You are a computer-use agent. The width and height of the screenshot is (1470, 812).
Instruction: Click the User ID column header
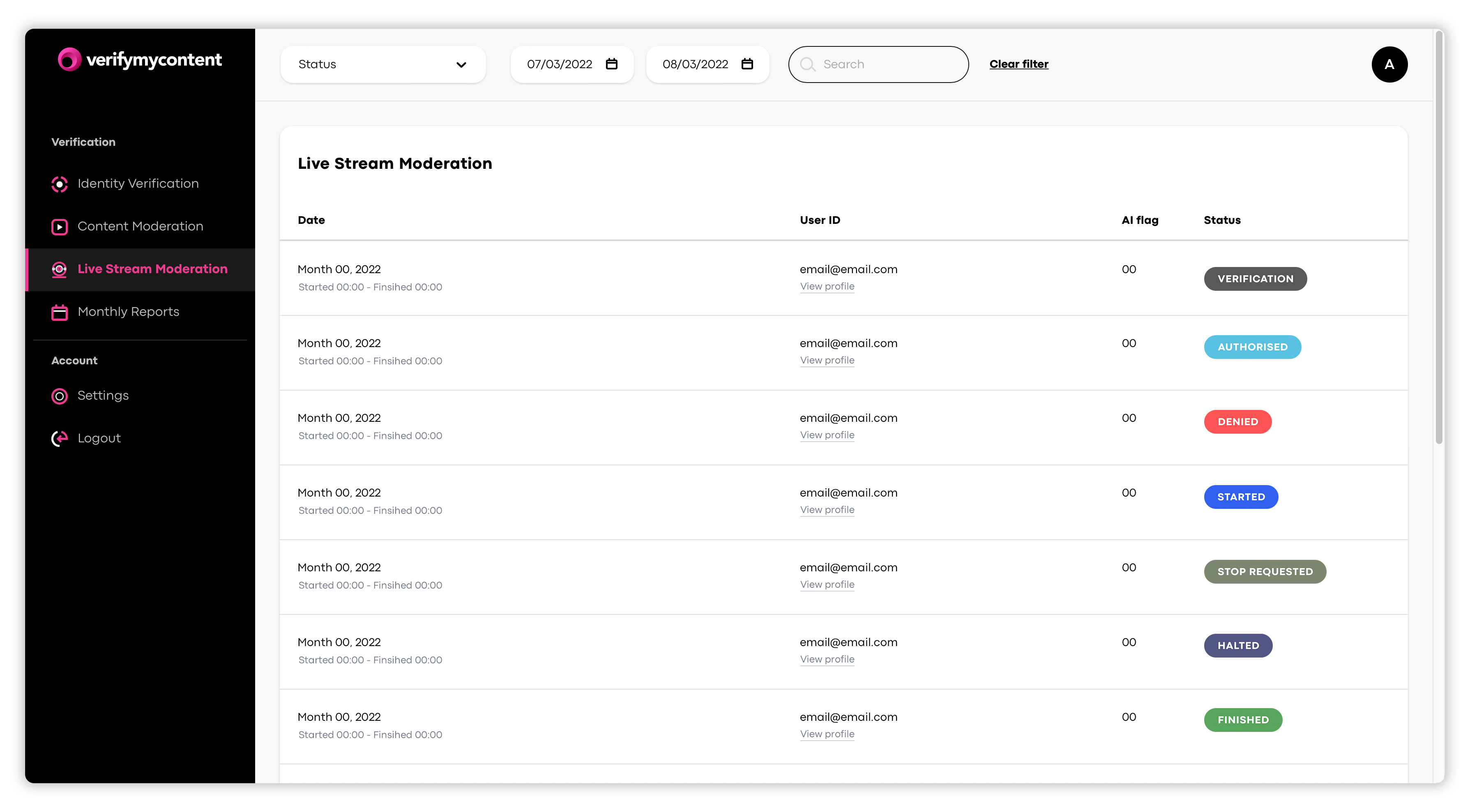pyautogui.click(x=820, y=220)
